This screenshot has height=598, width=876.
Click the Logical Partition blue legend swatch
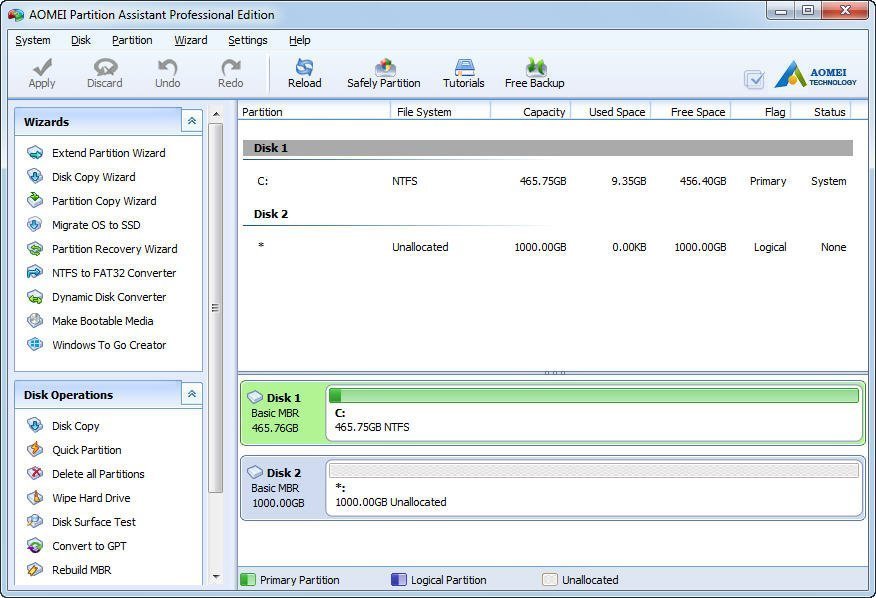[398, 580]
